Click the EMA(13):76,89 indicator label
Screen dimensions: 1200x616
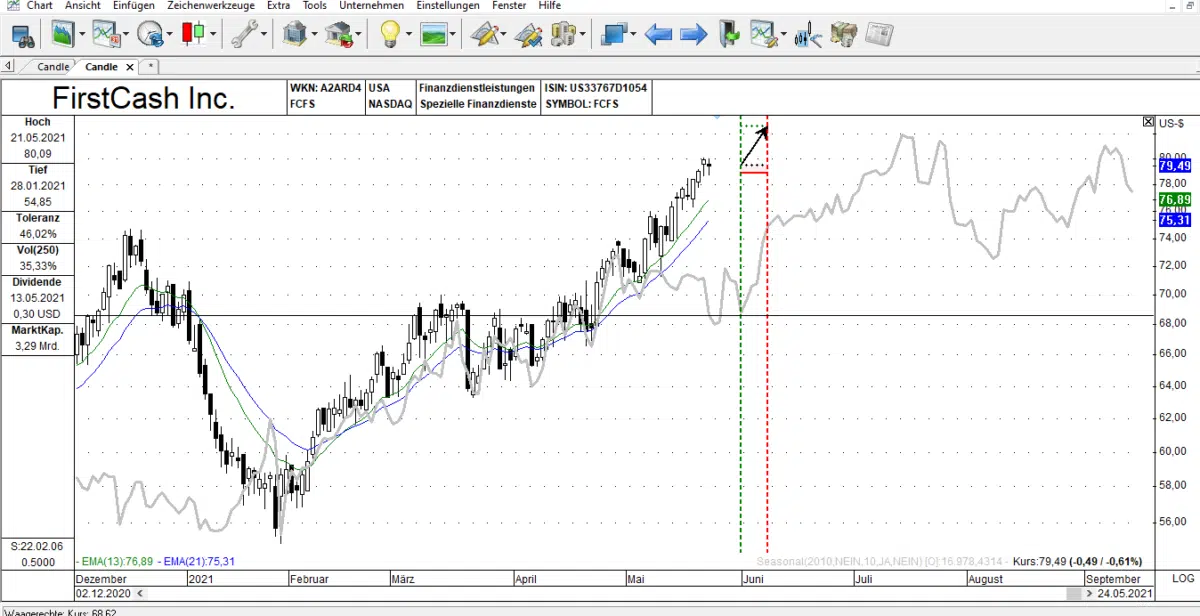point(118,562)
